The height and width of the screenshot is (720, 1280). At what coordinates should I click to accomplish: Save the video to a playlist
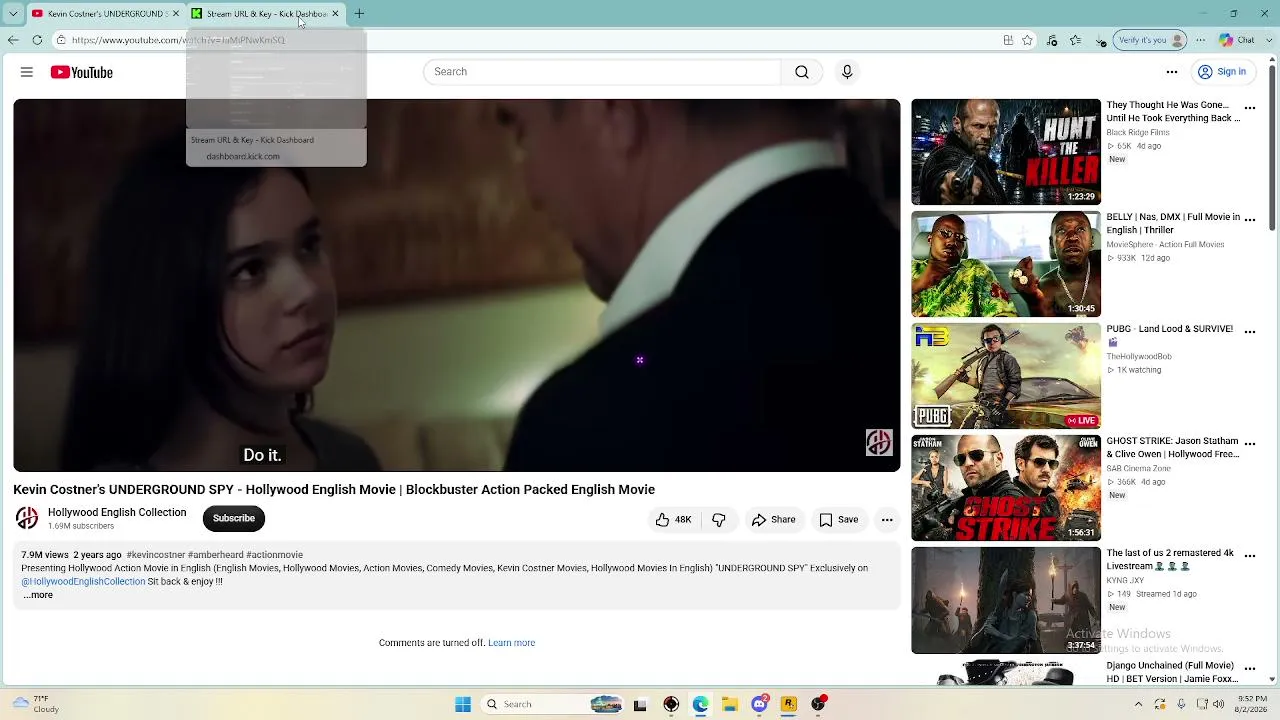[838, 520]
